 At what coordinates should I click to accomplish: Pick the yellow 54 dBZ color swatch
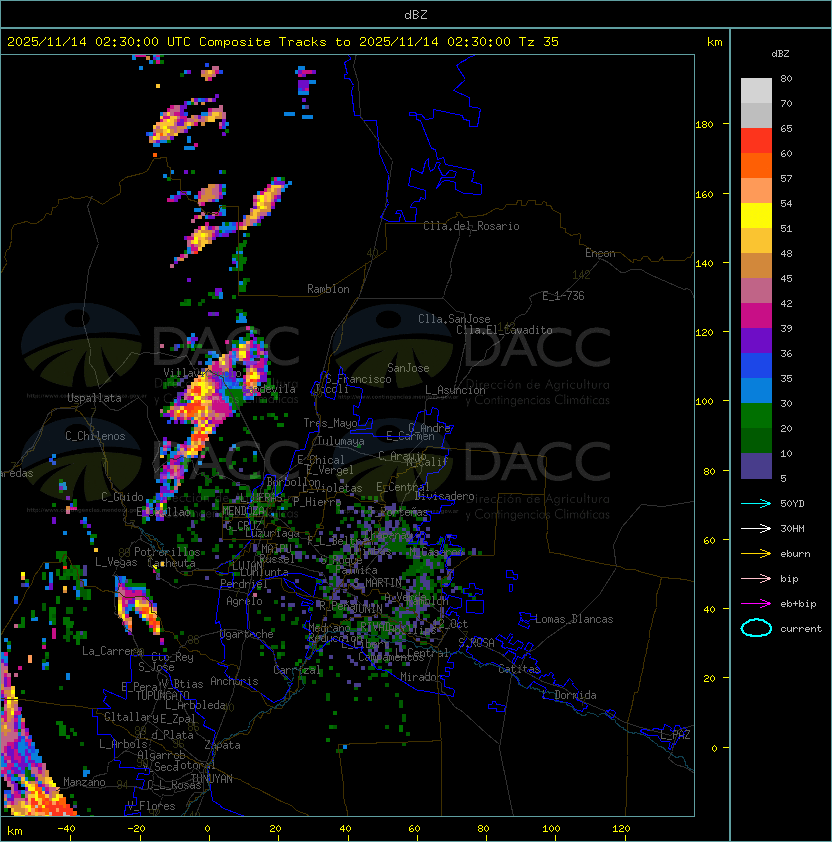pos(756,216)
